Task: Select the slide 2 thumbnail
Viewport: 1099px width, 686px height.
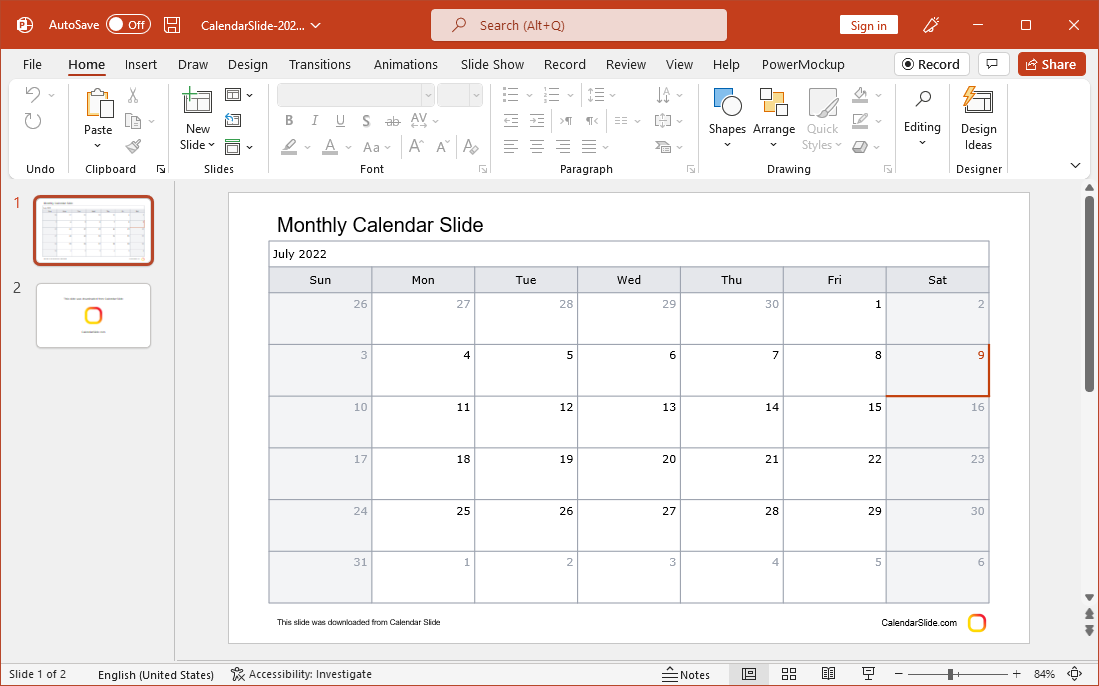Action: [x=93, y=315]
